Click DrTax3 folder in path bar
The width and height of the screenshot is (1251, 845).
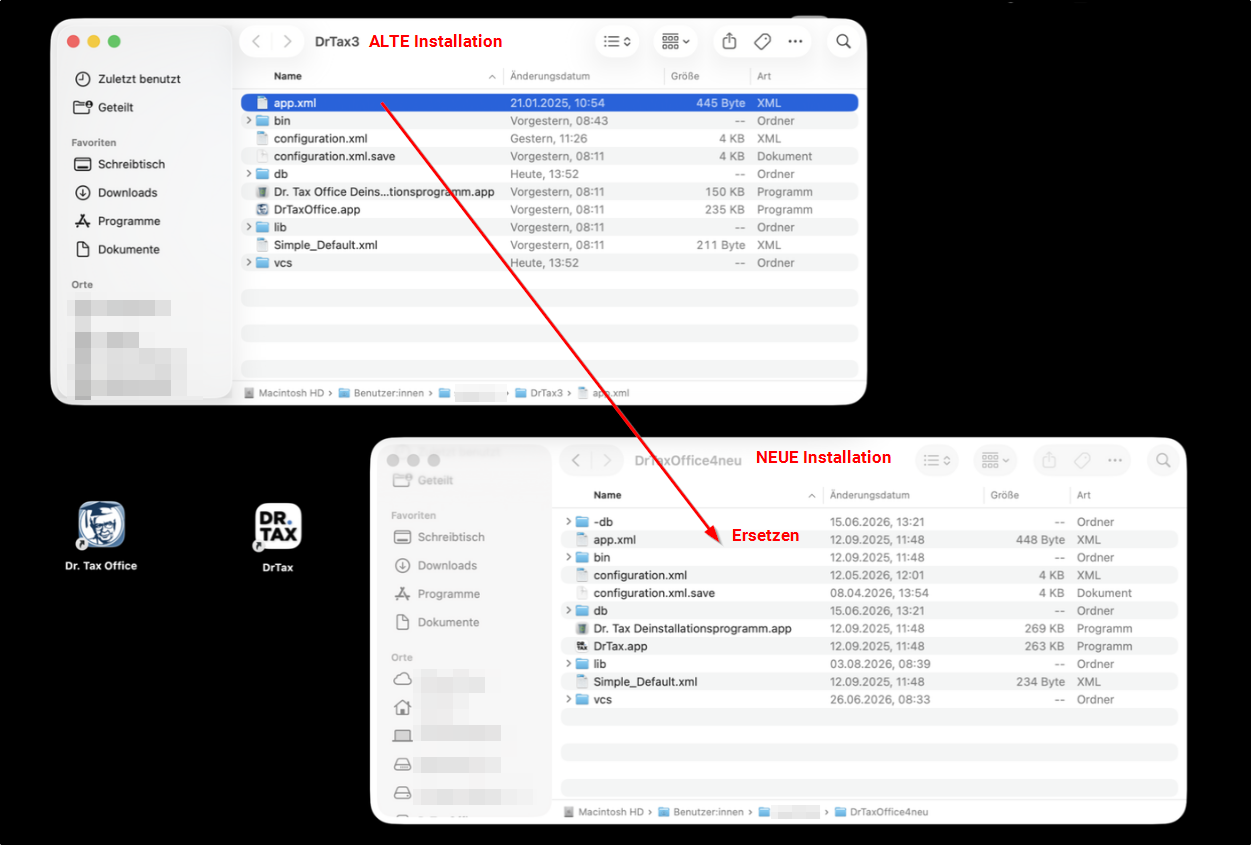coord(539,393)
